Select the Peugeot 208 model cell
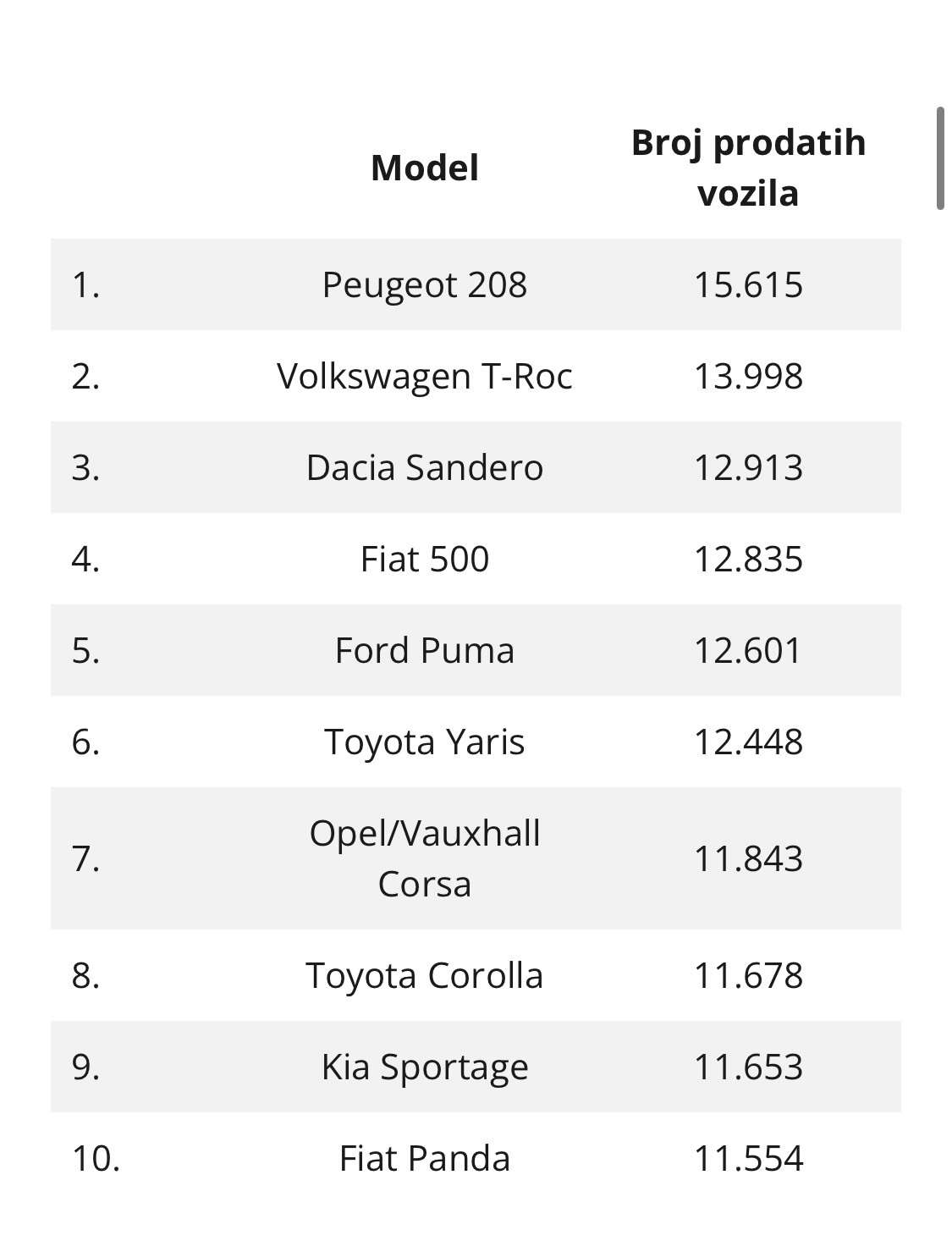Screen dimensions: 952x1252 pyautogui.click(x=425, y=284)
